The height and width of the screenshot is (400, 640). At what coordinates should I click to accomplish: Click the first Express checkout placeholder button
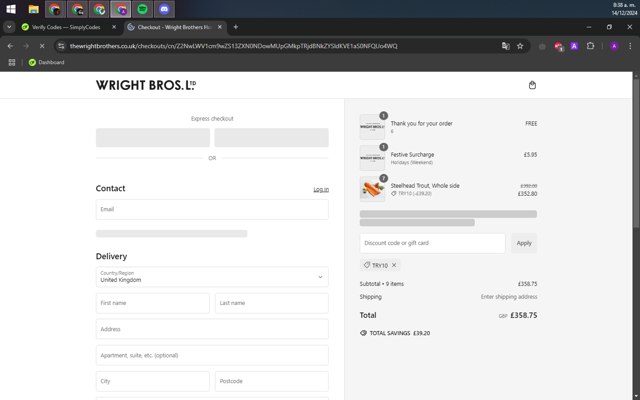[x=153, y=138]
